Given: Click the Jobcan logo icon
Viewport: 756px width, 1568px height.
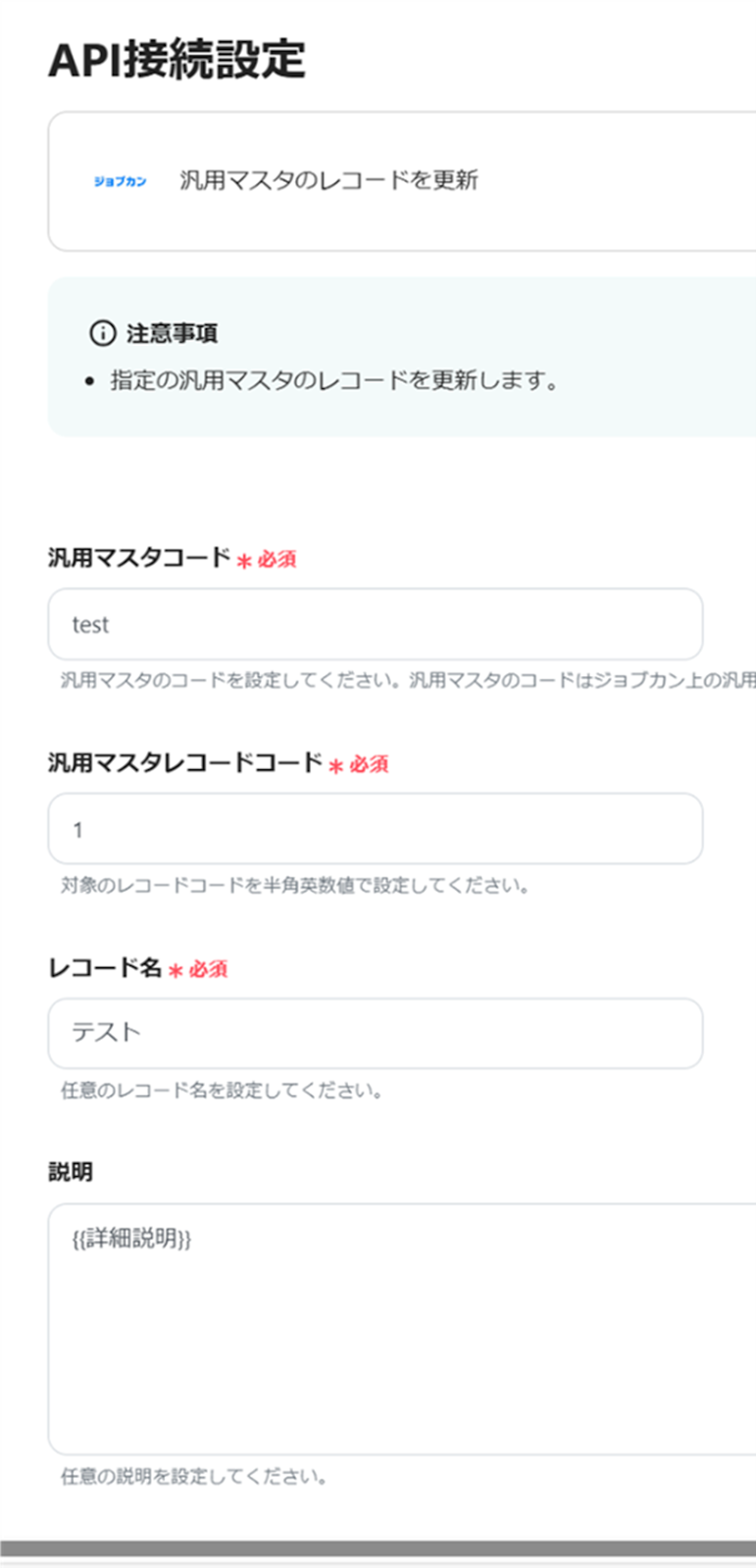Looking at the screenshot, I should [x=120, y=181].
